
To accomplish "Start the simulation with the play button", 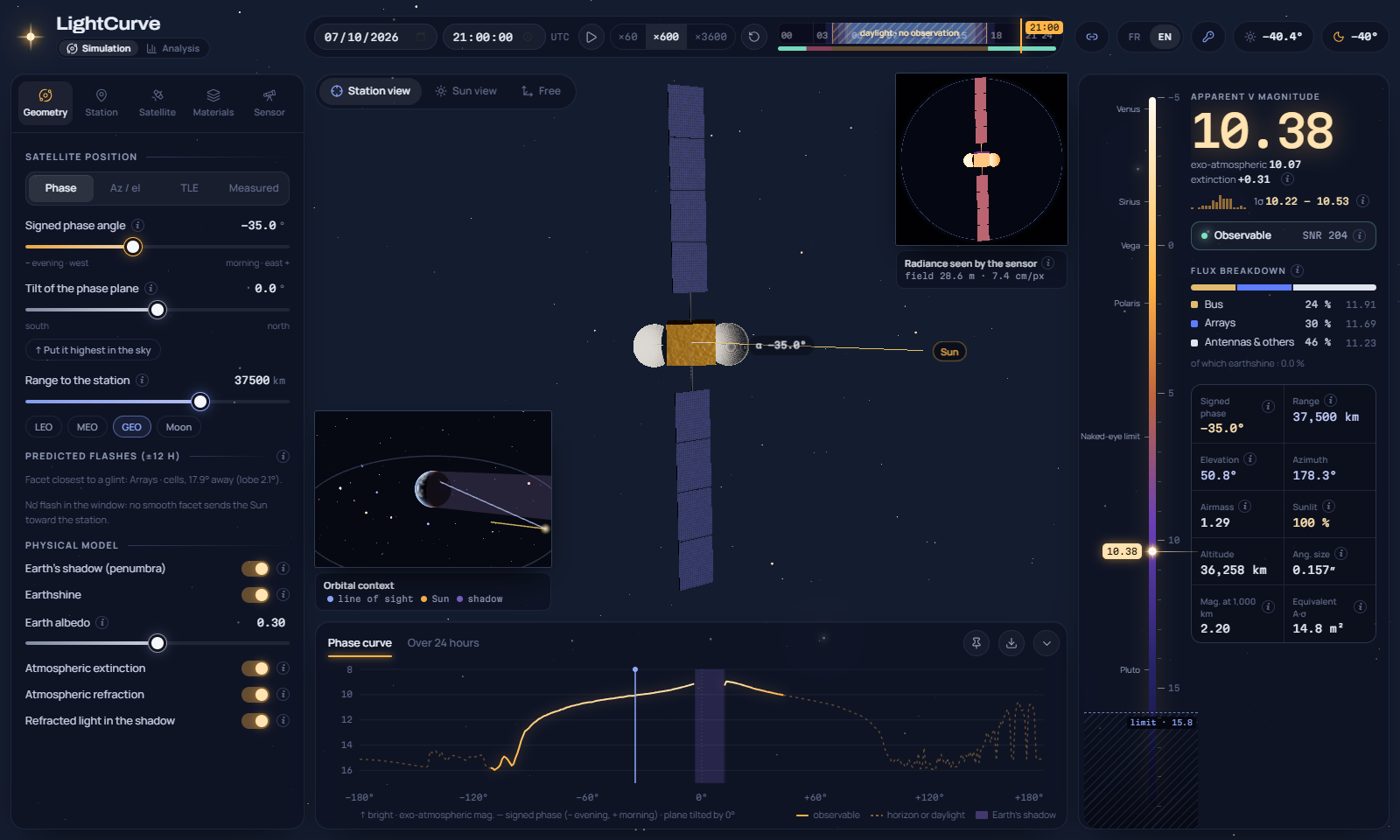I will point(591,37).
